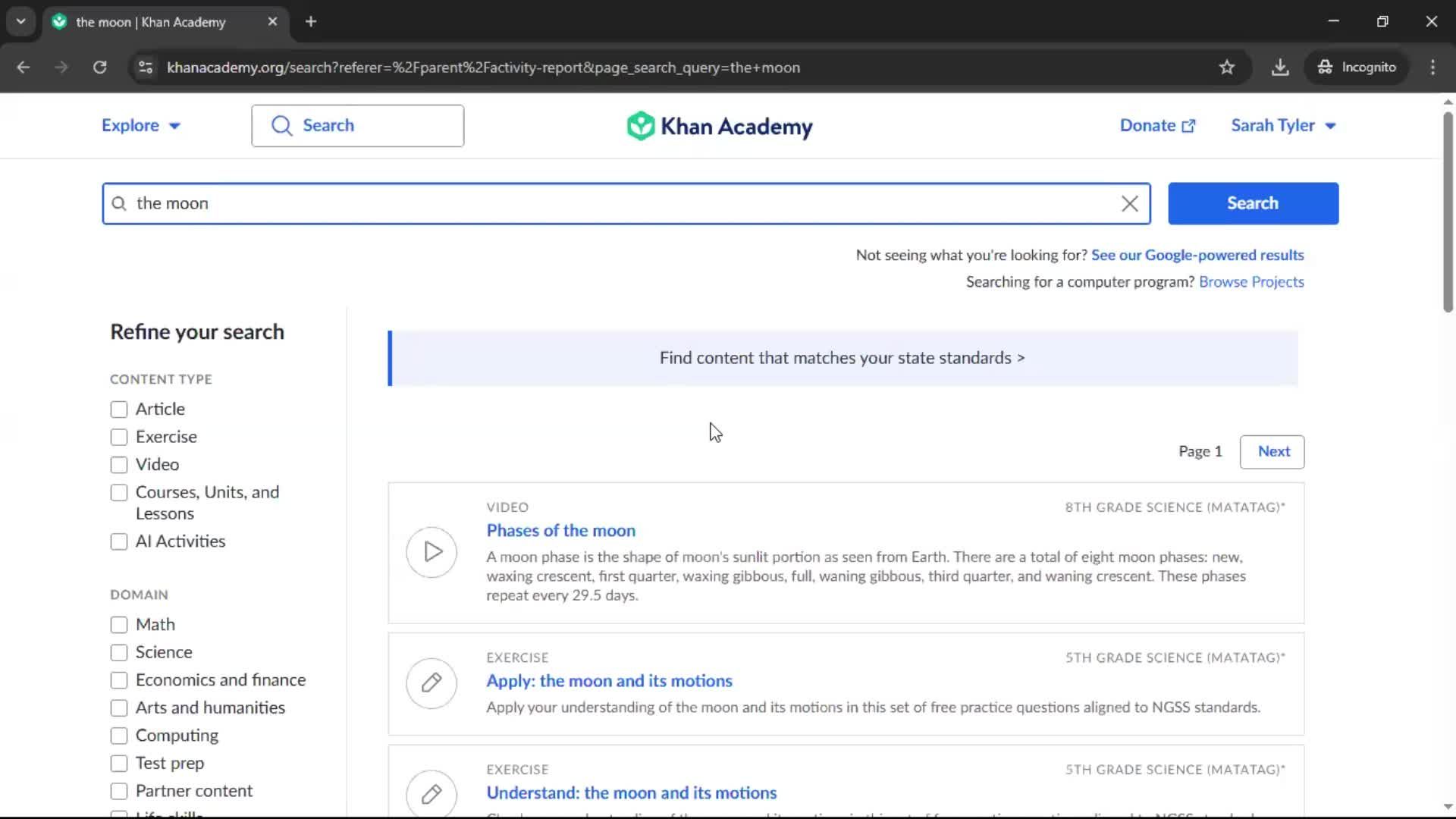The image size is (1456, 819).
Task: Check the Article content type
Action: click(119, 409)
